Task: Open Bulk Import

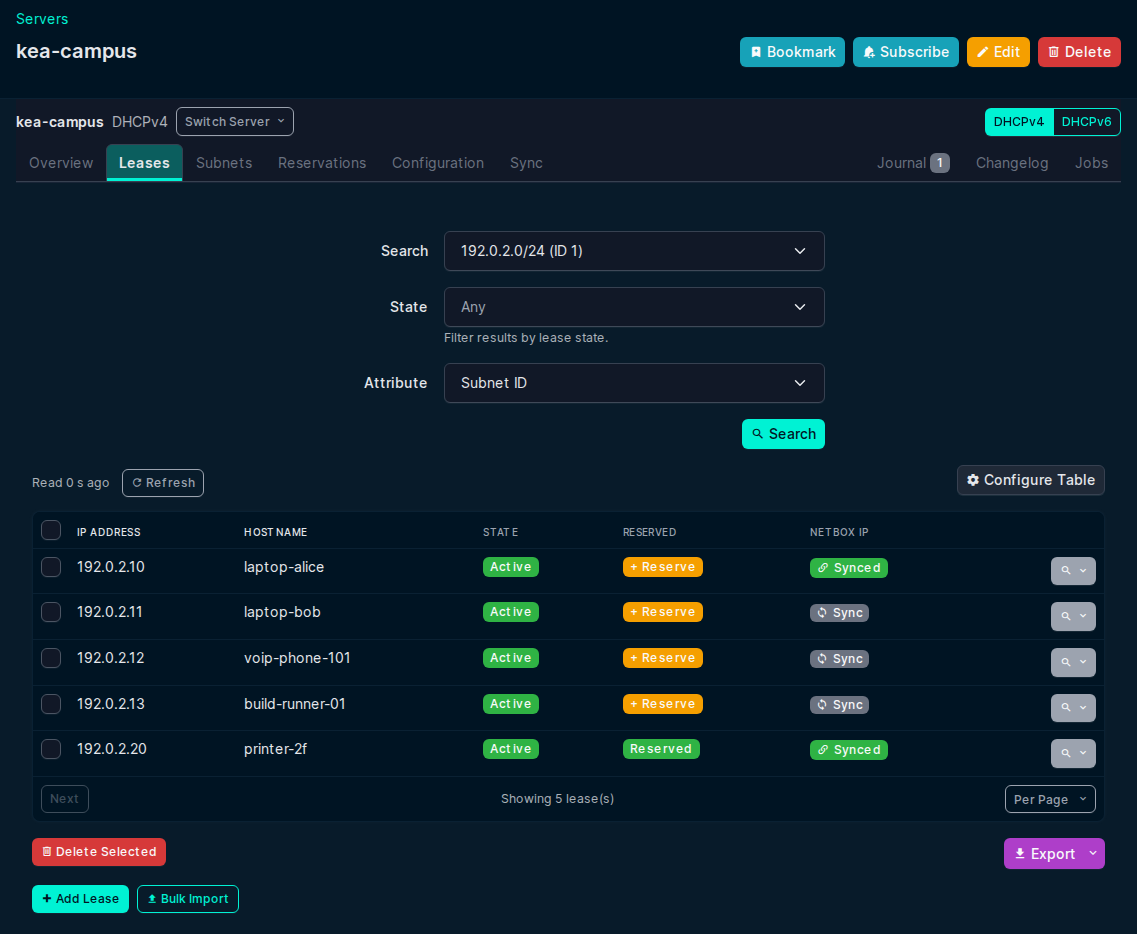Action: [188, 899]
